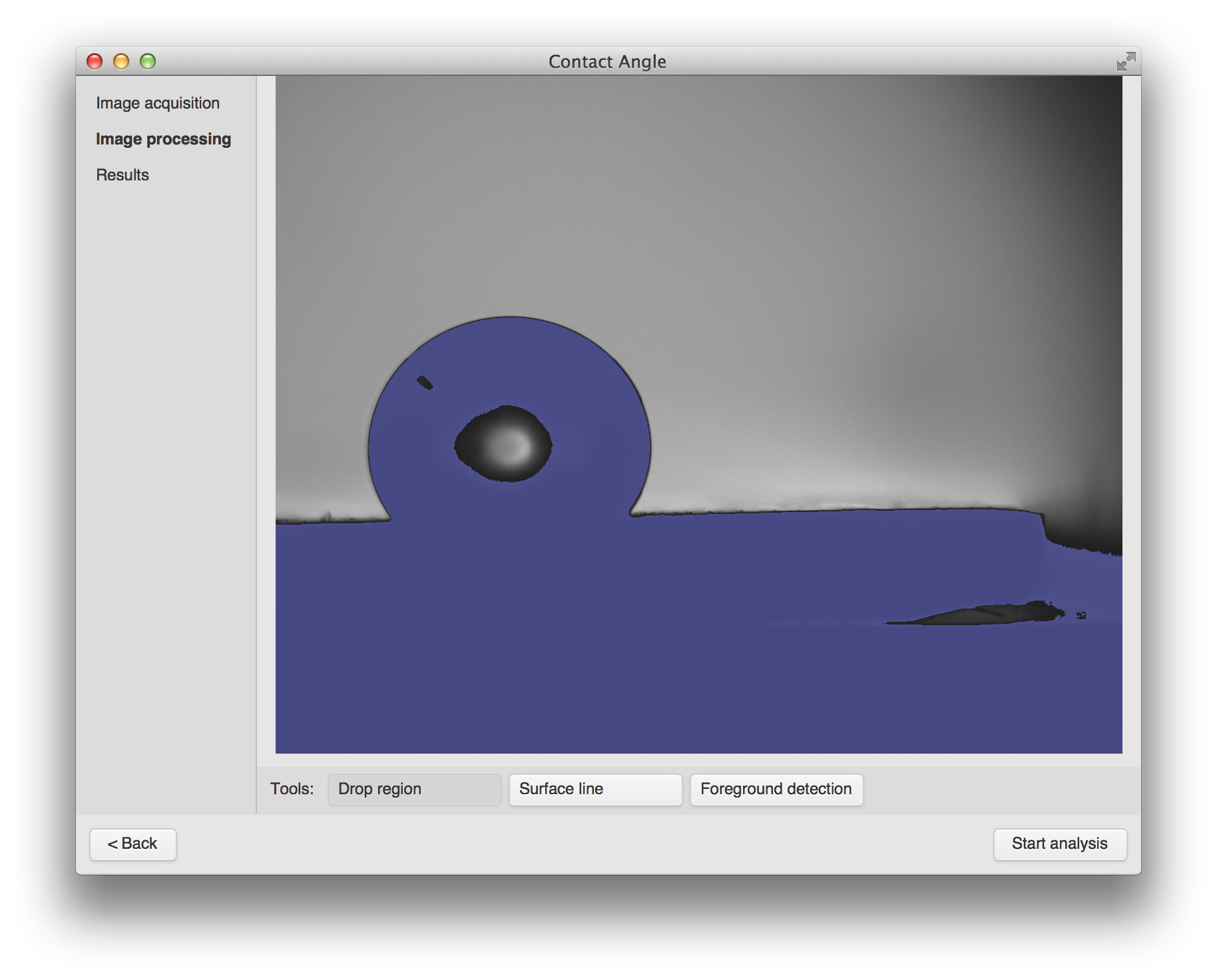Image resolution: width=1217 pixels, height=980 pixels.
Task: Switch to the Results step
Action: (x=122, y=175)
